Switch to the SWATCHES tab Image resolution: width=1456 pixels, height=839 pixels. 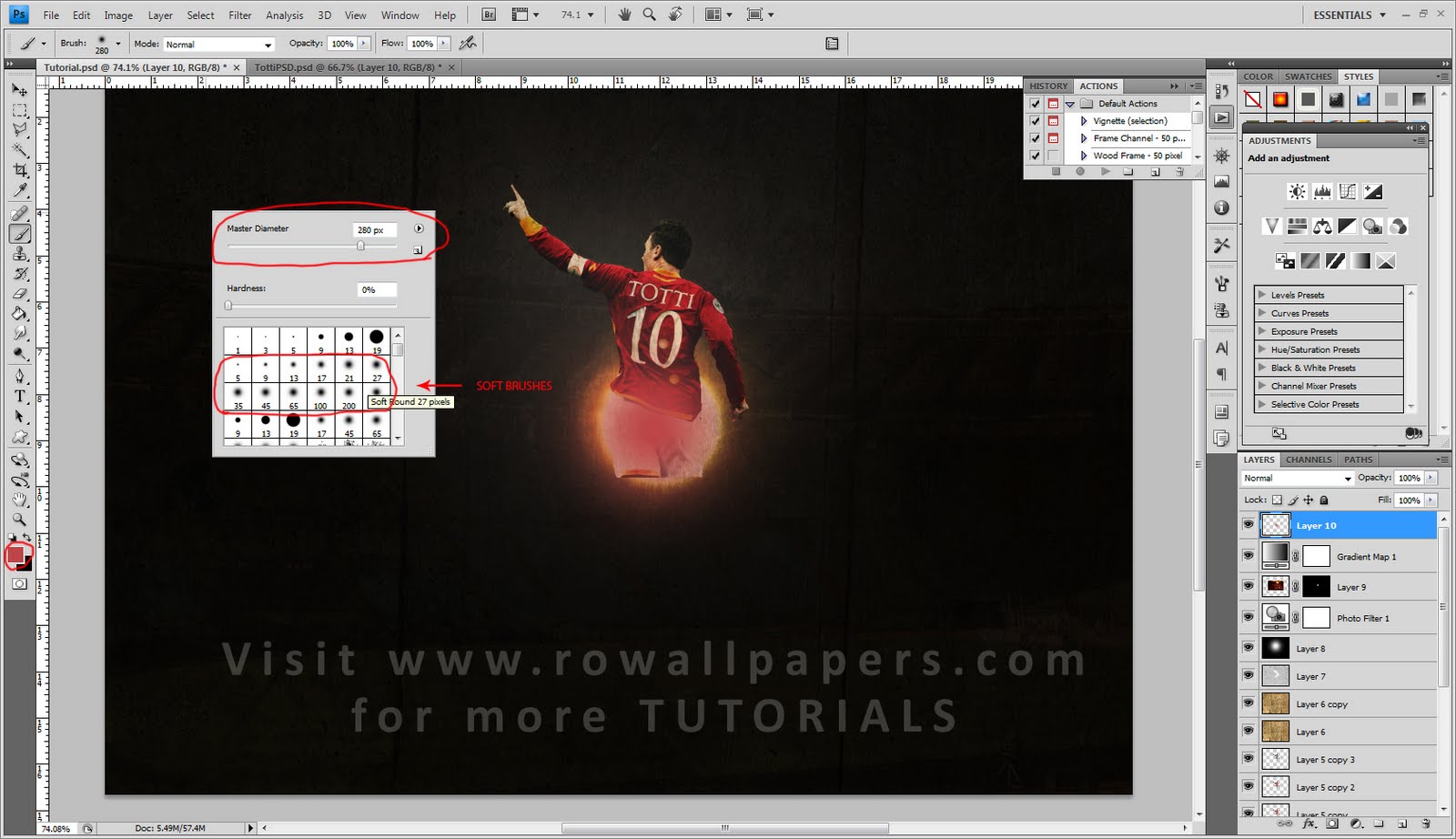pos(1308,76)
